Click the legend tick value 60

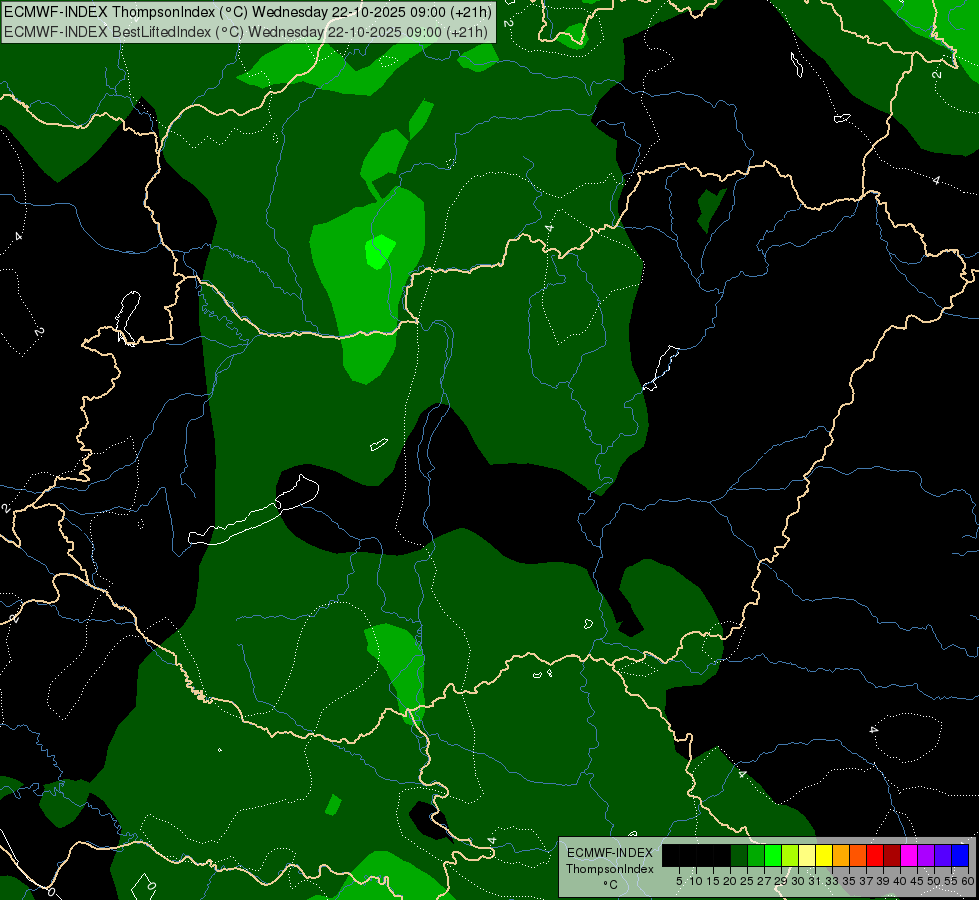[x=968, y=881]
